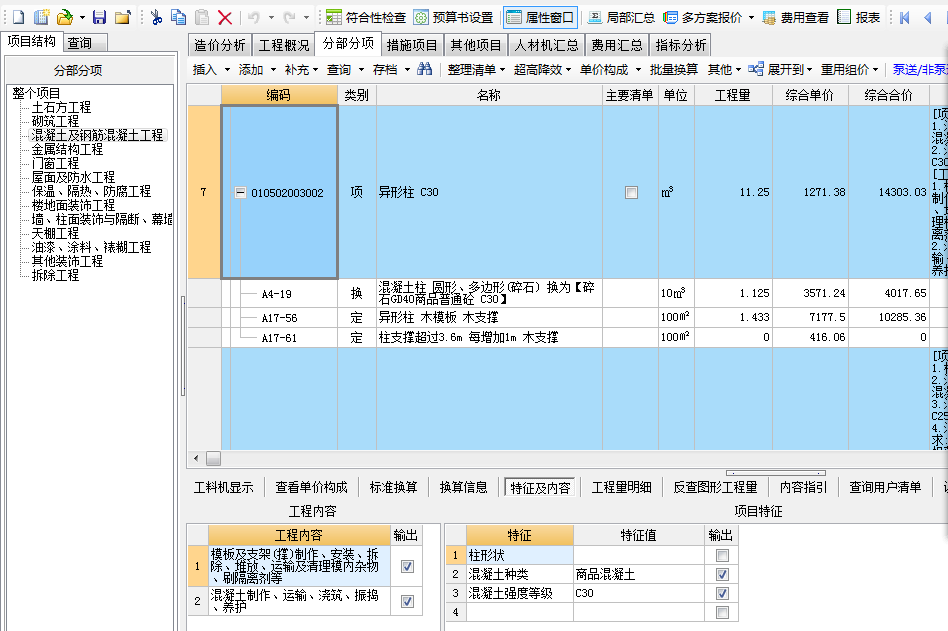The width and height of the screenshot is (948, 631).
Task: Check output box in empty feature row 4
Action: point(722,613)
